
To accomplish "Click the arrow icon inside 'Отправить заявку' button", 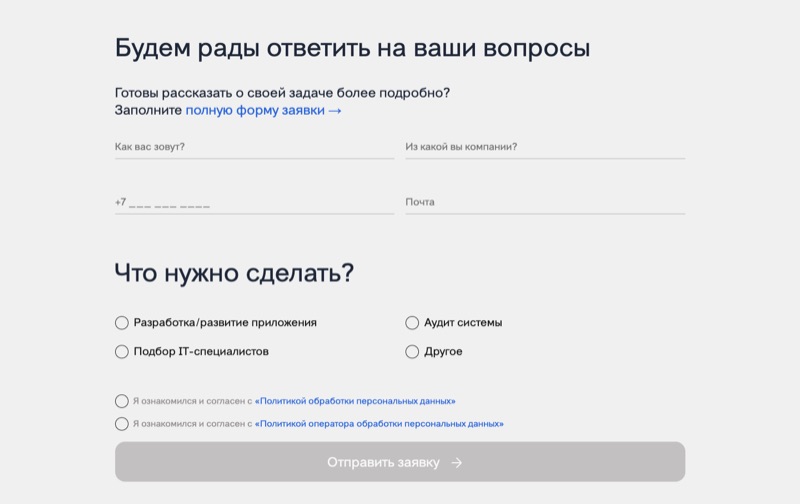I will (457, 463).
